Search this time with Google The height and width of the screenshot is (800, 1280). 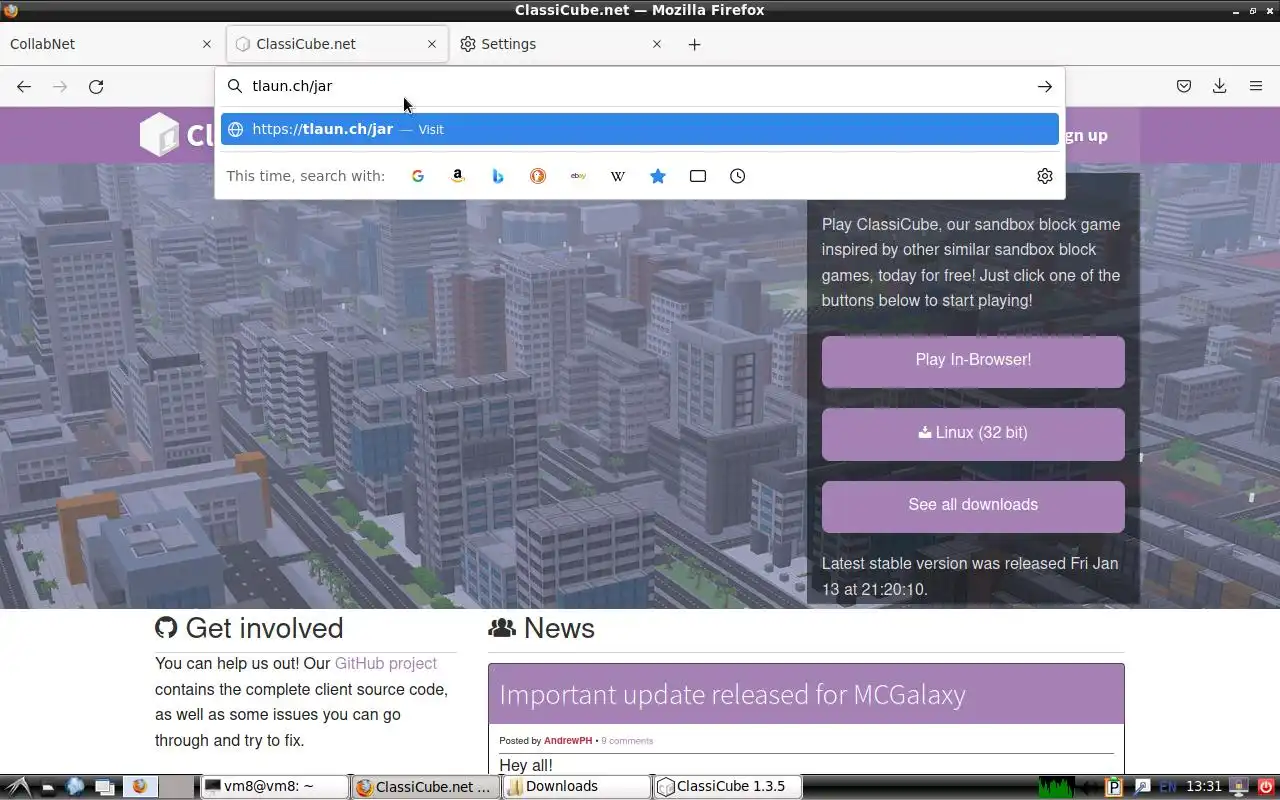point(418,176)
